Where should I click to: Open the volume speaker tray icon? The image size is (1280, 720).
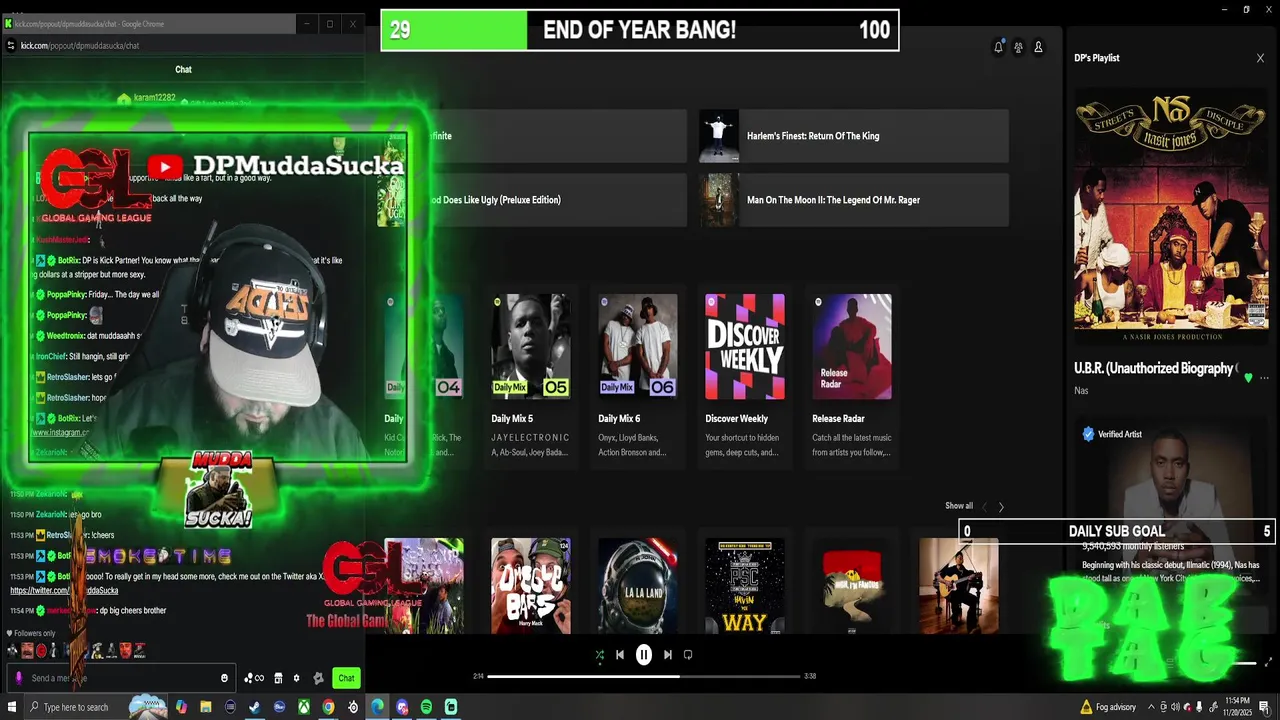(1175, 707)
